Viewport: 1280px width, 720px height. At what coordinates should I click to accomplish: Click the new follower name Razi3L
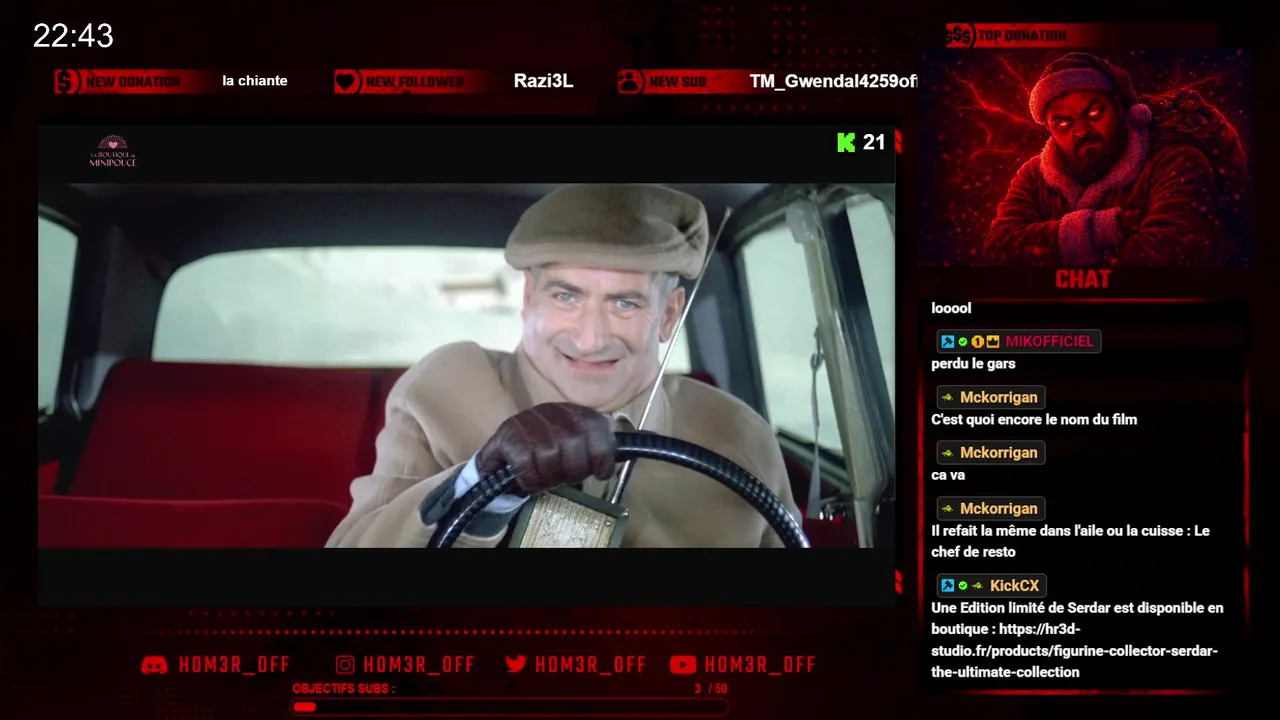point(543,81)
